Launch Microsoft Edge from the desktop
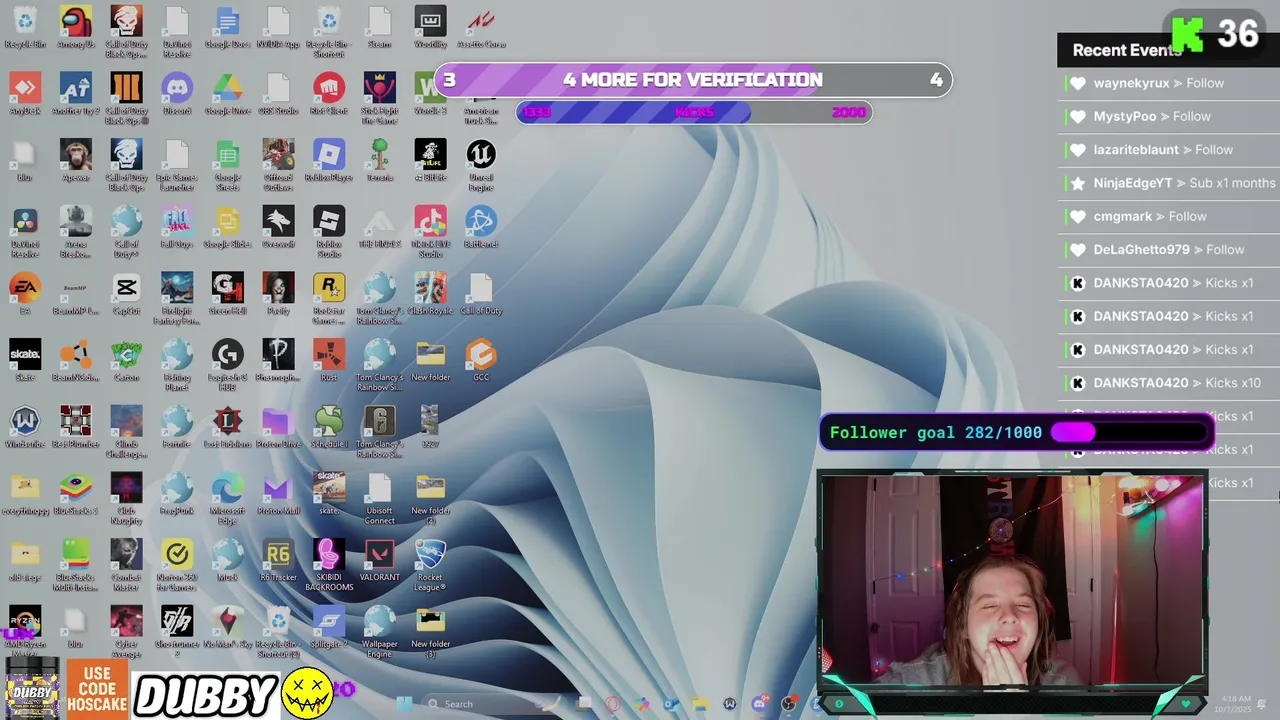Image resolution: width=1280 pixels, height=720 pixels. point(228,498)
